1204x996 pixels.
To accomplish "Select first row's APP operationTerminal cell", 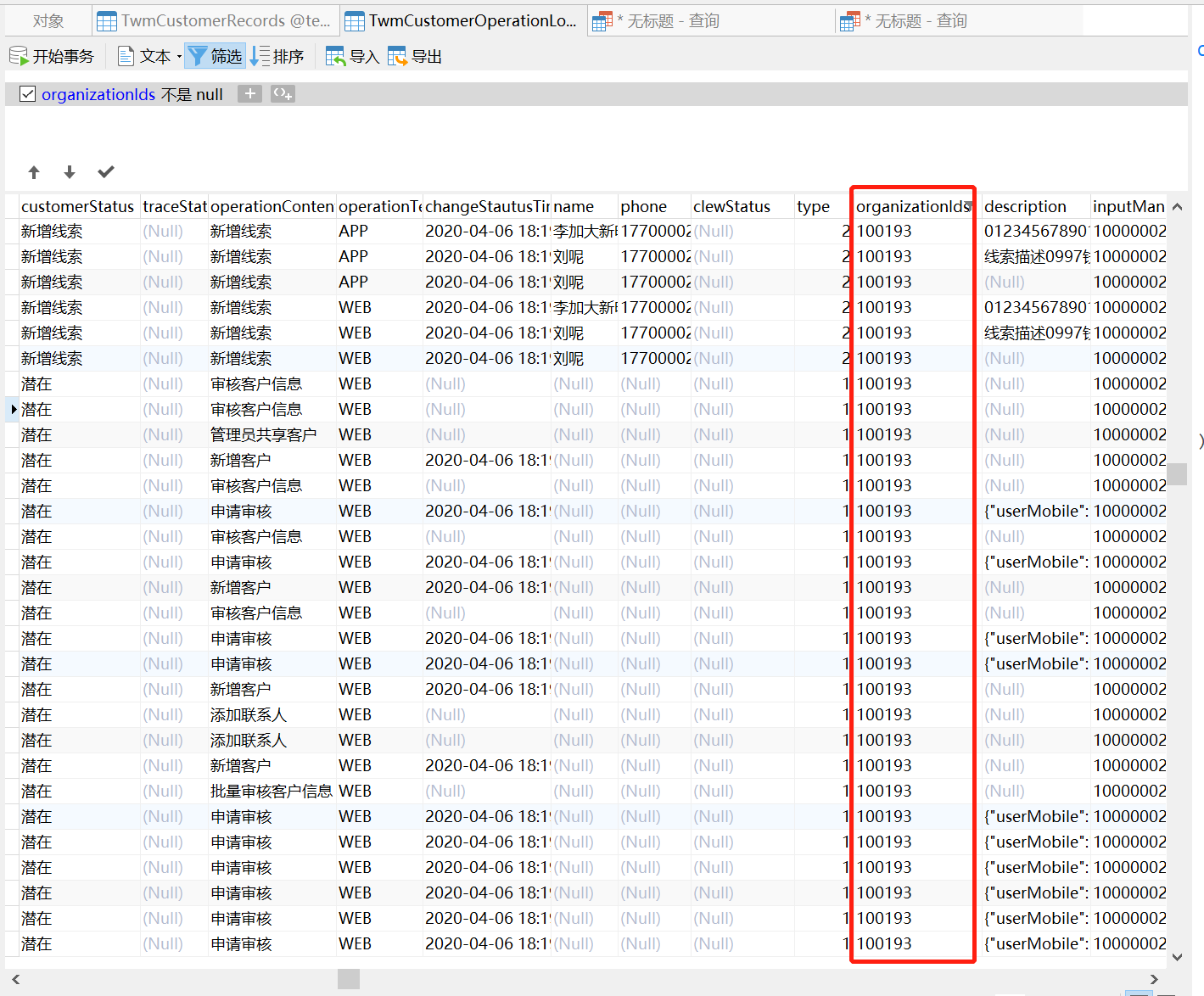I will [379, 231].
